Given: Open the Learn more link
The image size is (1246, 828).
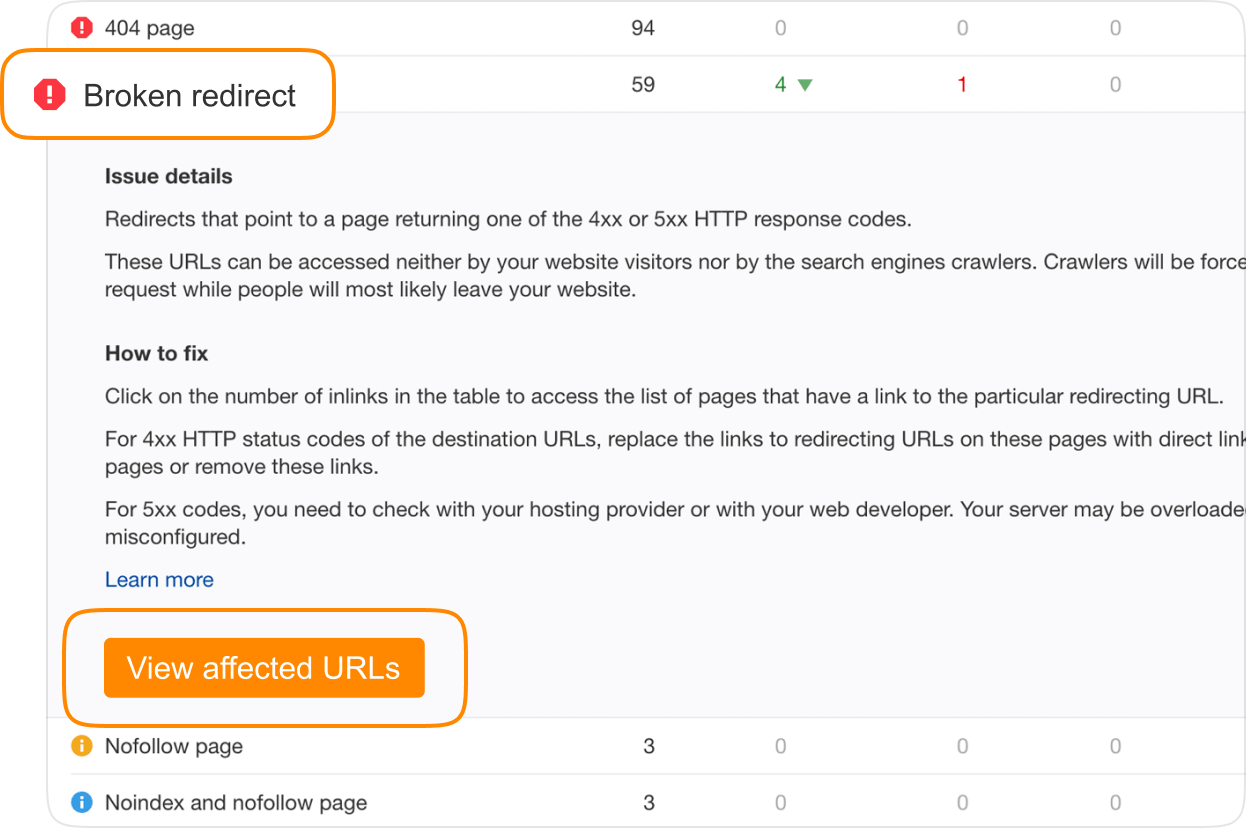Looking at the screenshot, I should click(x=159, y=580).
